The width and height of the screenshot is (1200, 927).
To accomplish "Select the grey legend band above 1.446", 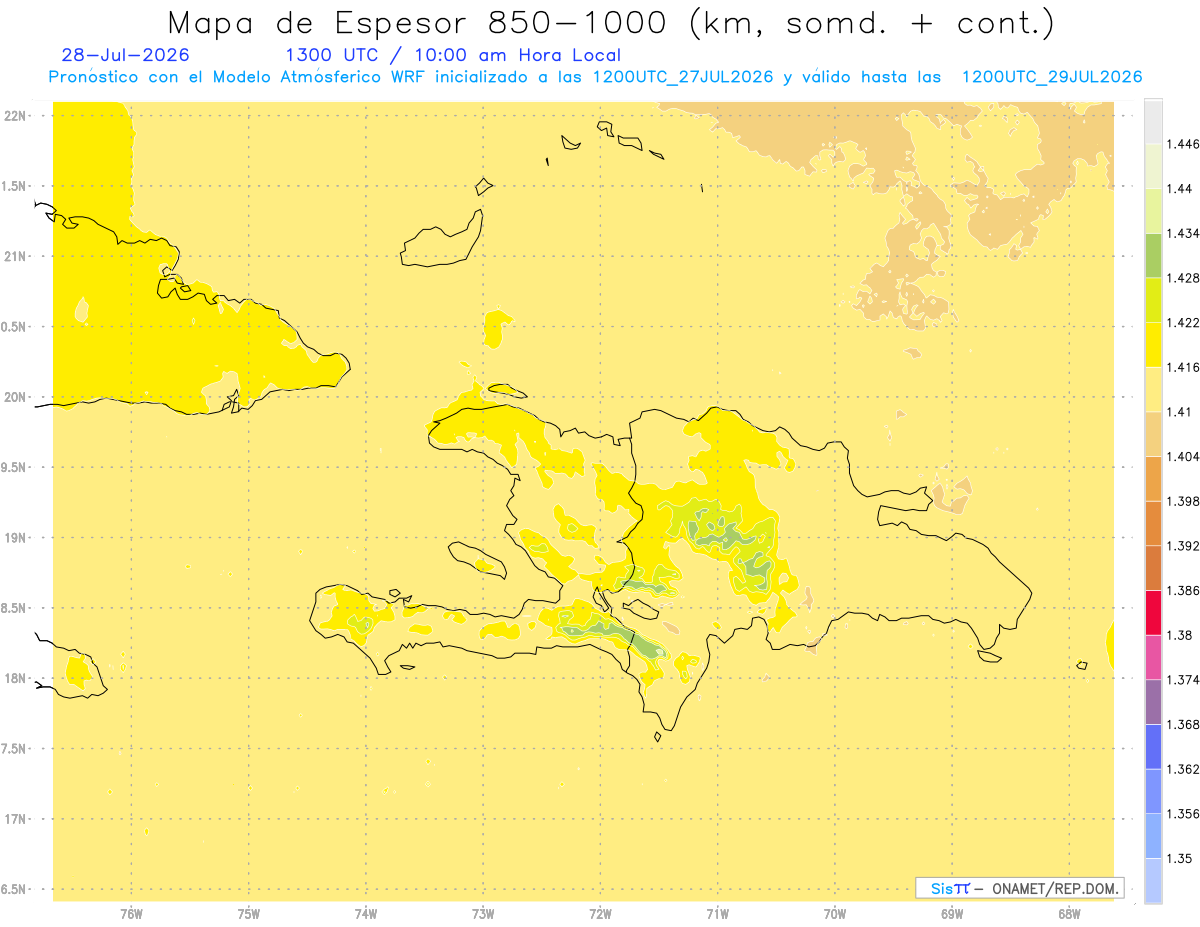I will tap(1153, 121).
